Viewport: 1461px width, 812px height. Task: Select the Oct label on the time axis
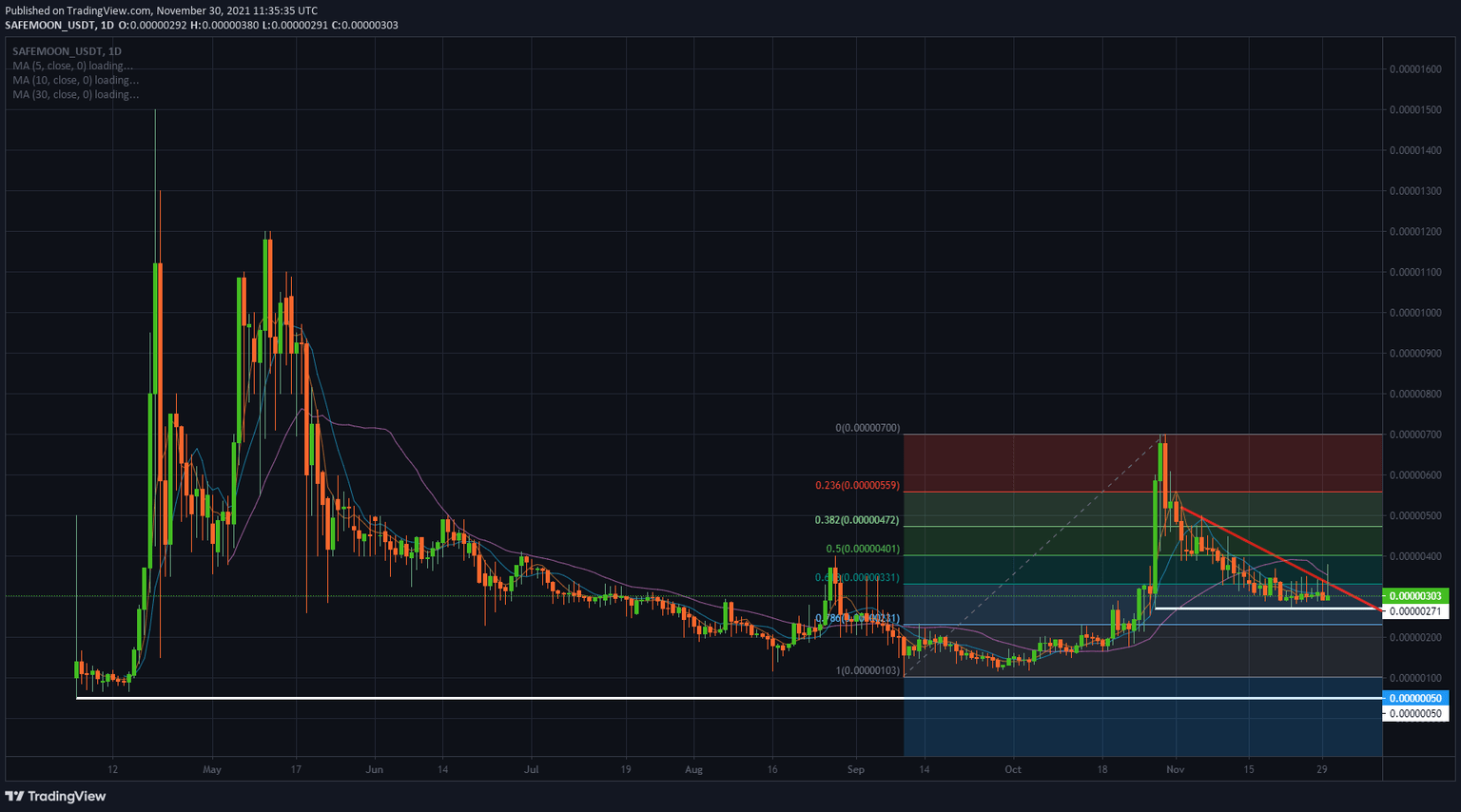coord(1012,770)
